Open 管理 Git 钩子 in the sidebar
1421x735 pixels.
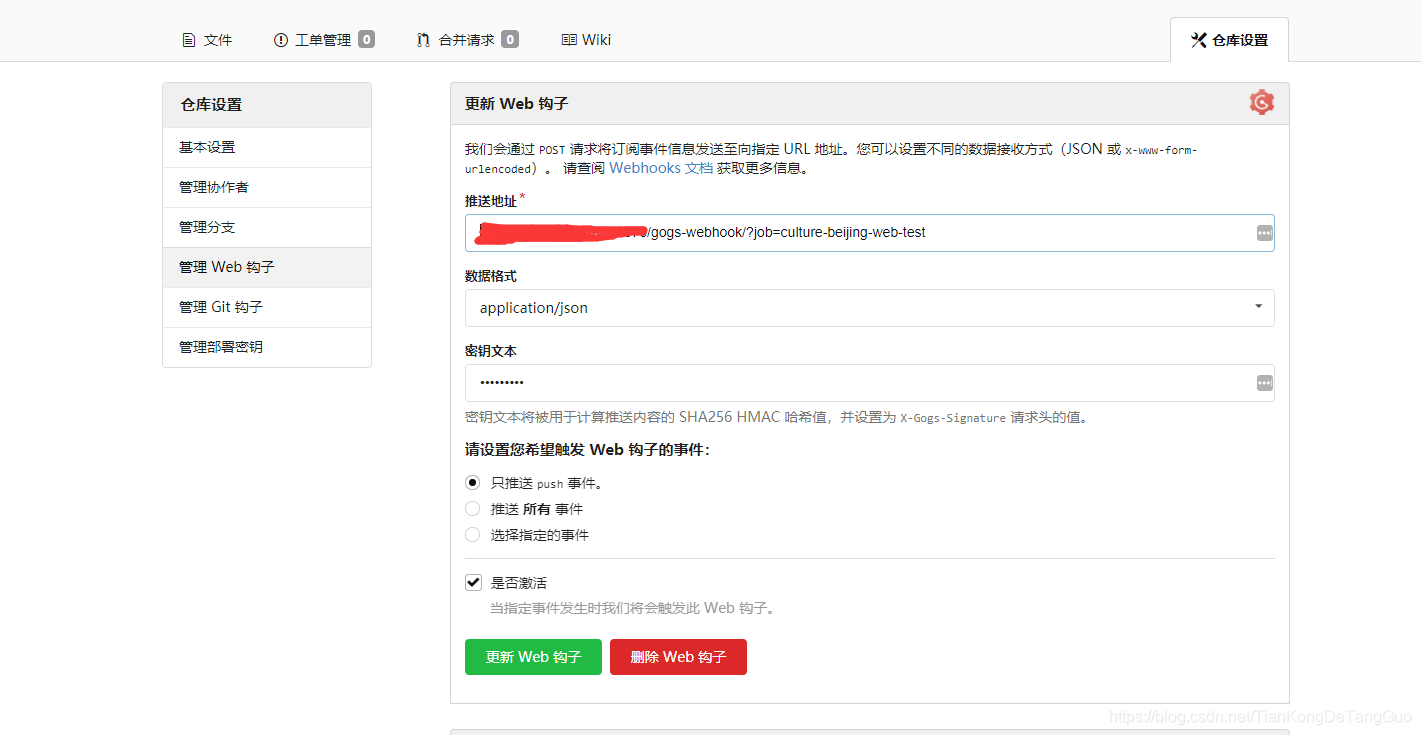point(267,307)
